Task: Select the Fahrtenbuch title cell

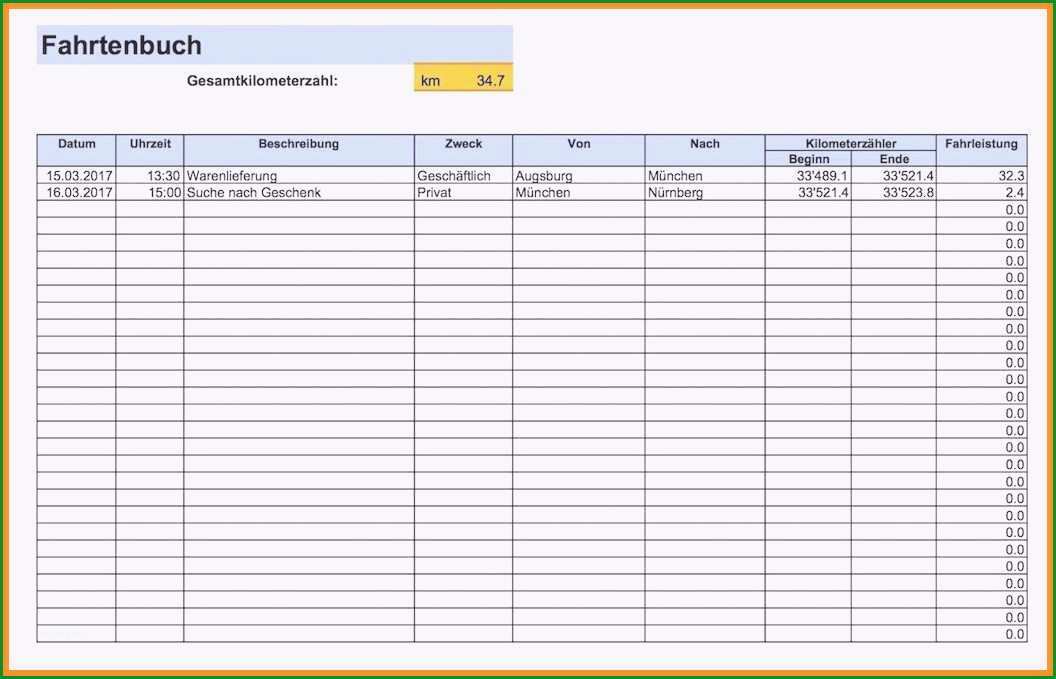Action: pyautogui.click(x=275, y=45)
